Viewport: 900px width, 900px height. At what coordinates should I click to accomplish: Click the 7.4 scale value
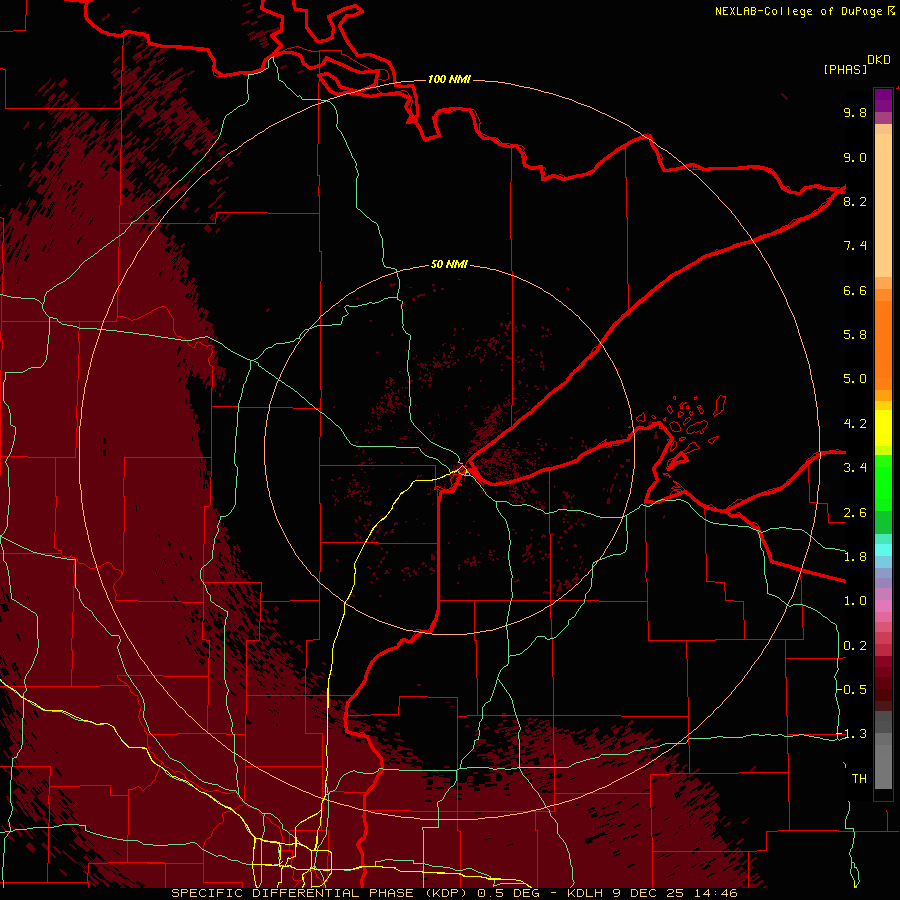[x=855, y=246]
